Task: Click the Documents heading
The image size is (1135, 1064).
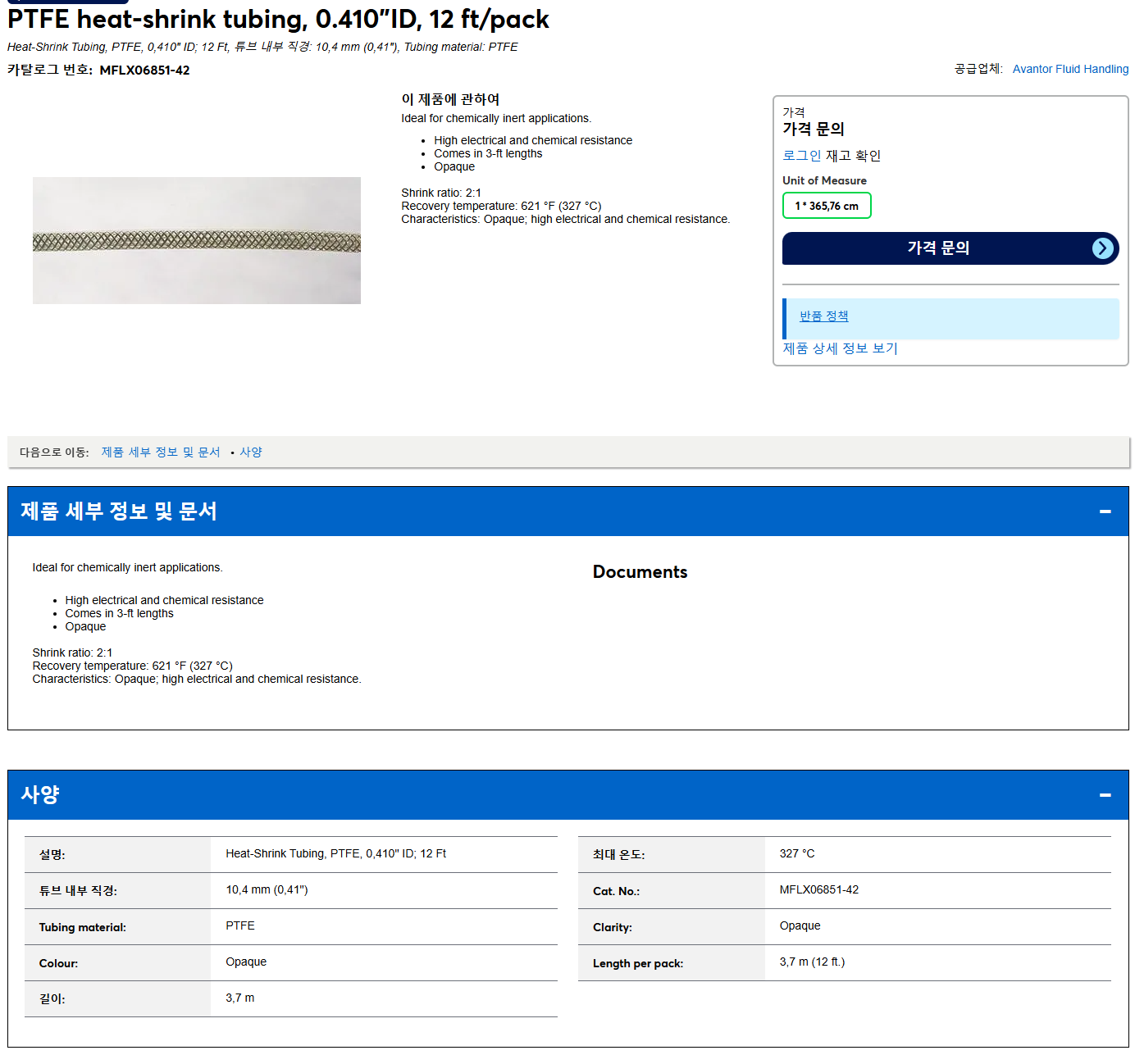Action: pyautogui.click(x=640, y=572)
